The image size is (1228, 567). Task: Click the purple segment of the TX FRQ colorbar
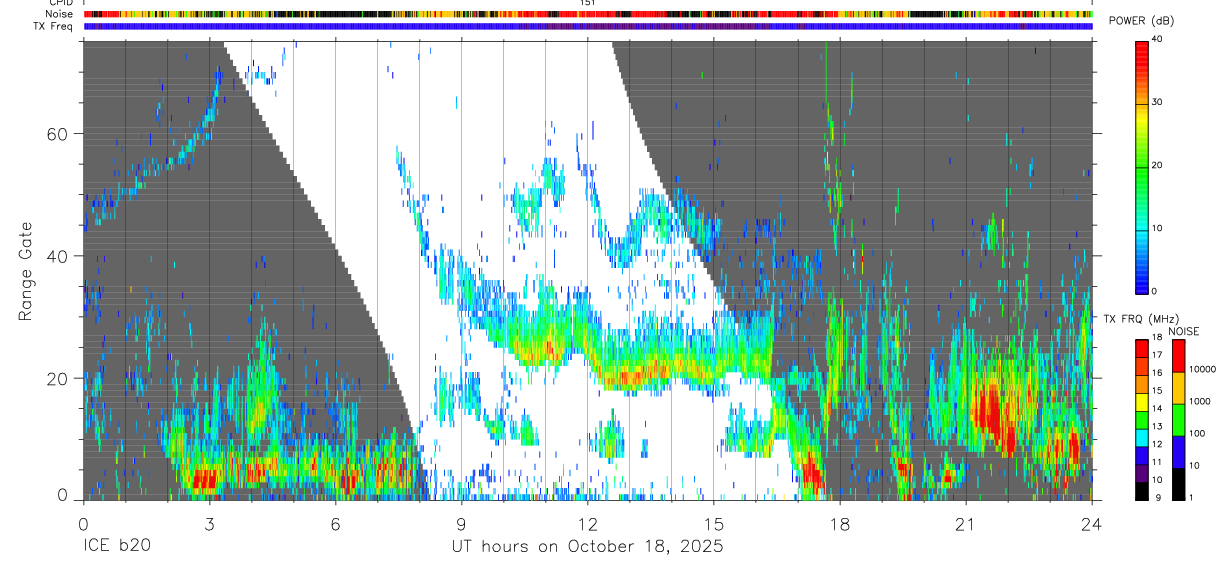point(1141,473)
